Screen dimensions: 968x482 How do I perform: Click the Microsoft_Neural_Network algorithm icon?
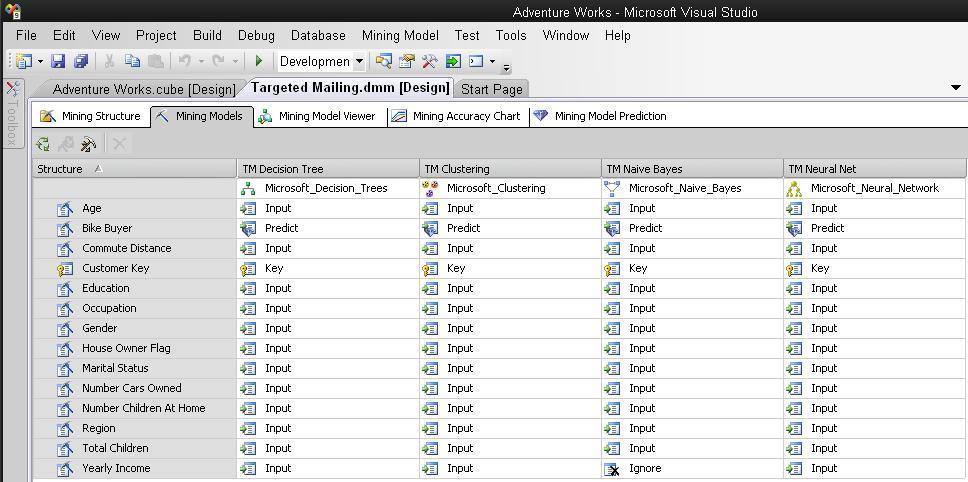pyautogui.click(x=794, y=189)
